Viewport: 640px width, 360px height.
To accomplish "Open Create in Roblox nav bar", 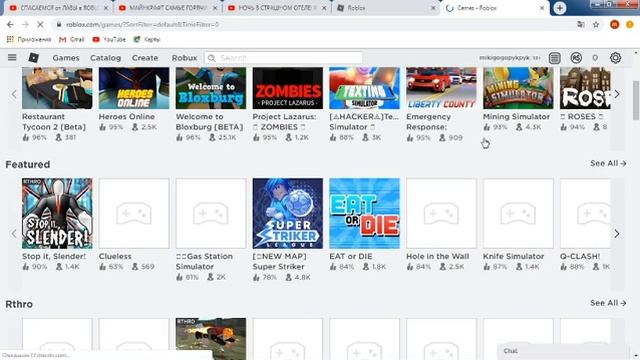I will [145, 58].
